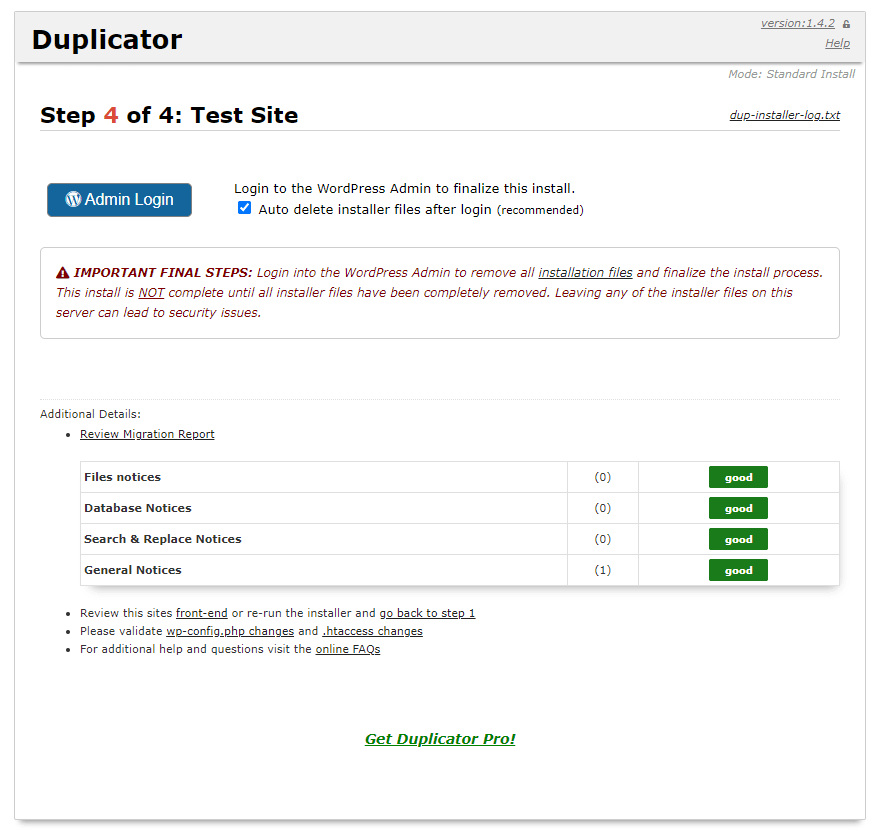View wp-config.php changes

click(229, 631)
